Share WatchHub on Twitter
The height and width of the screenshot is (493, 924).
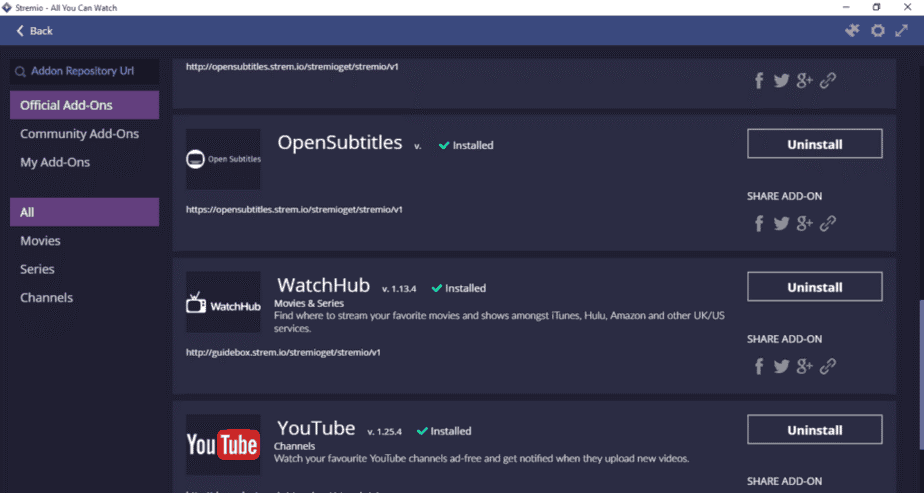pos(781,366)
